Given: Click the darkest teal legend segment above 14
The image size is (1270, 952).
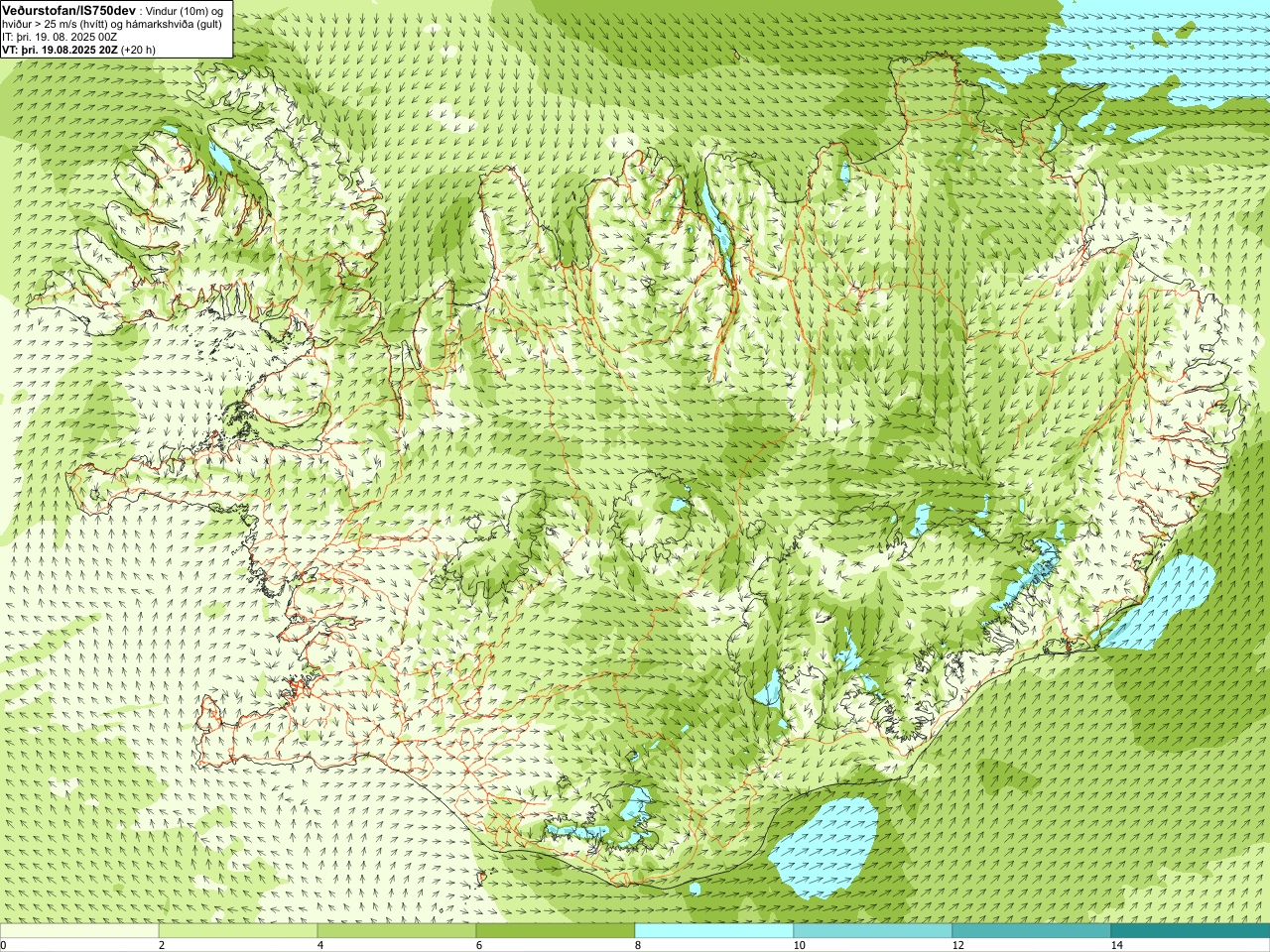Looking at the screenshot, I should [1191, 931].
